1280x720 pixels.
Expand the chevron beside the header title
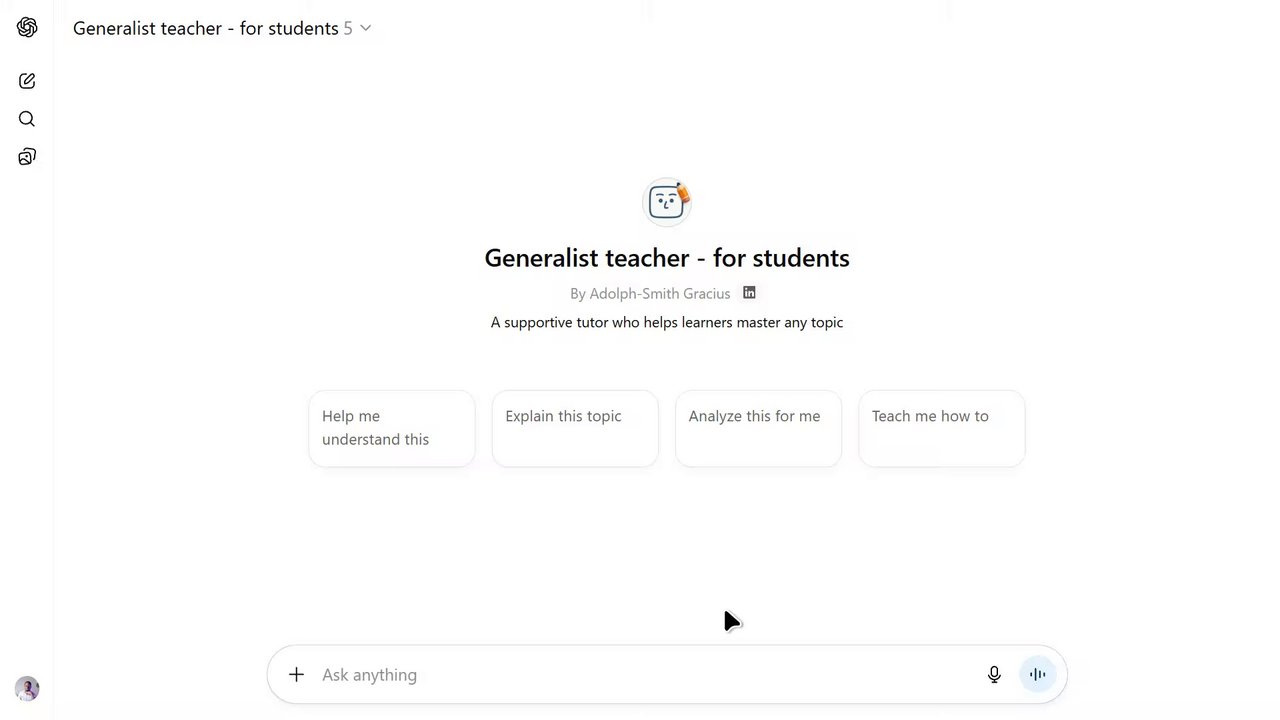[x=366, y=28]
